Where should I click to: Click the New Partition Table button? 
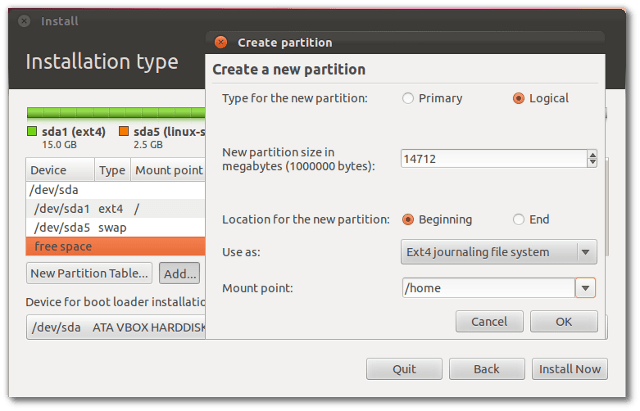(89, 273)
